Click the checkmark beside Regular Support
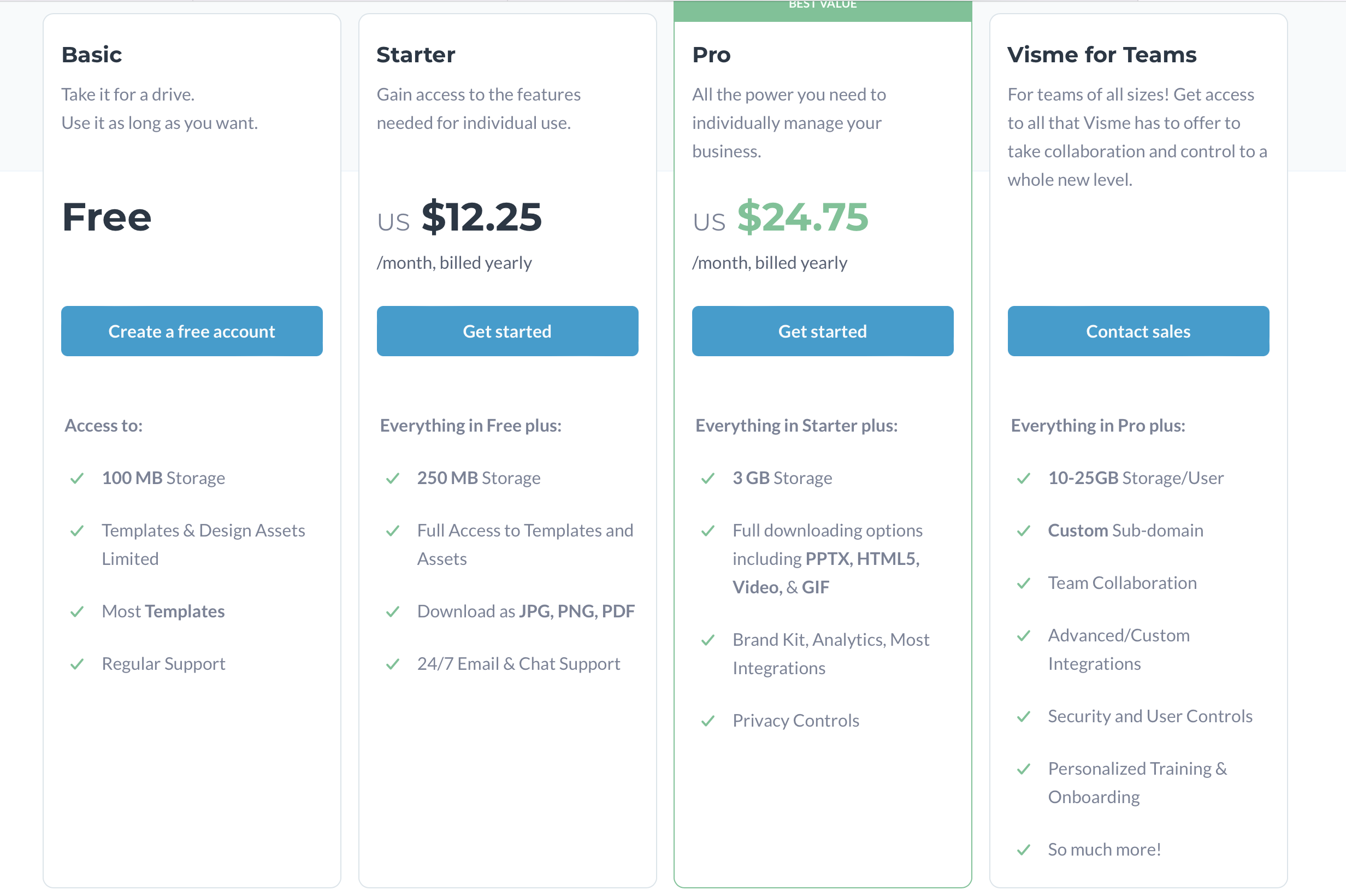The width and height of the screenshot is (1346, 896). coord(77,664)
